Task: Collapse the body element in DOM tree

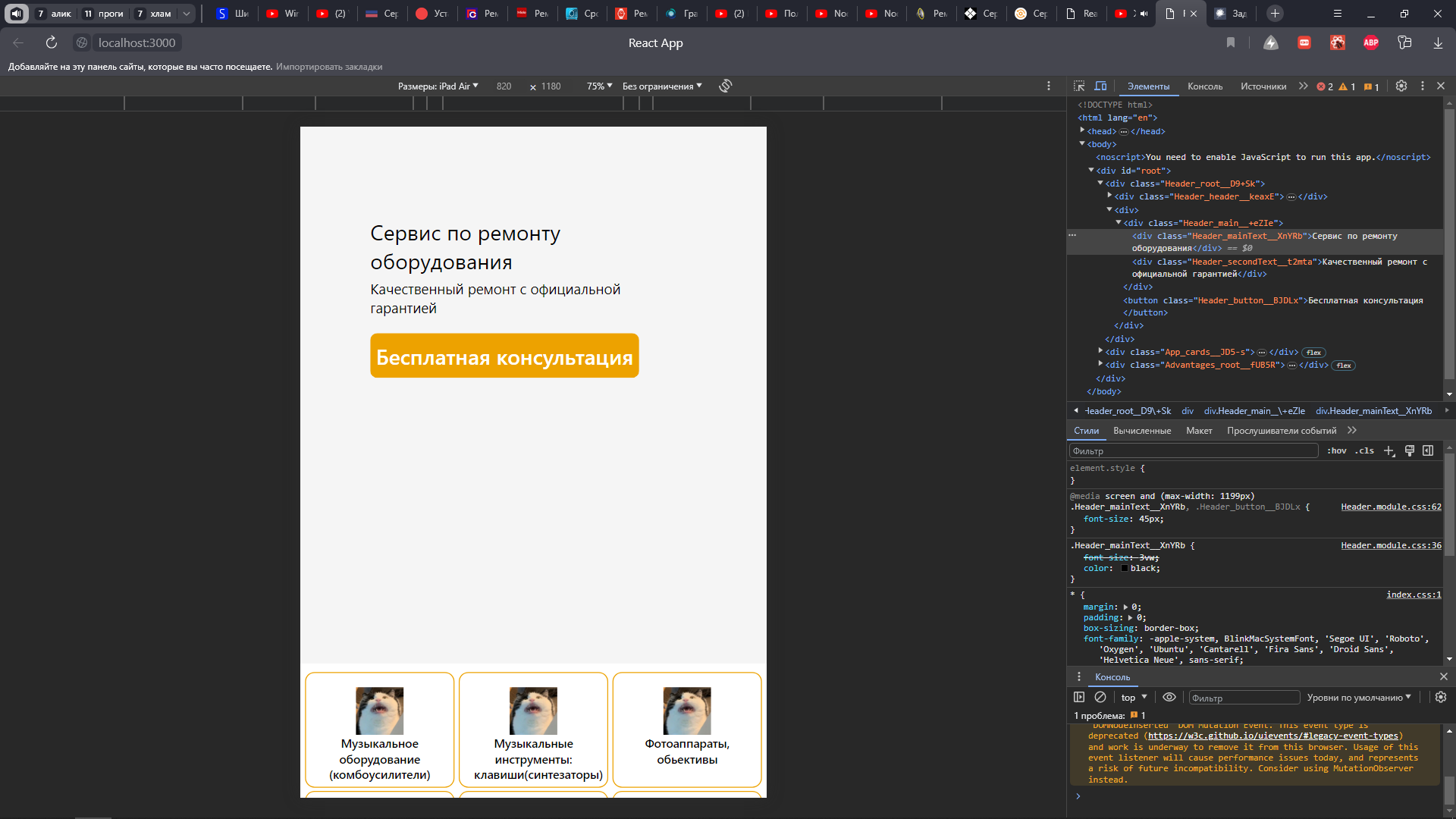Action: tap(1082, 143)
